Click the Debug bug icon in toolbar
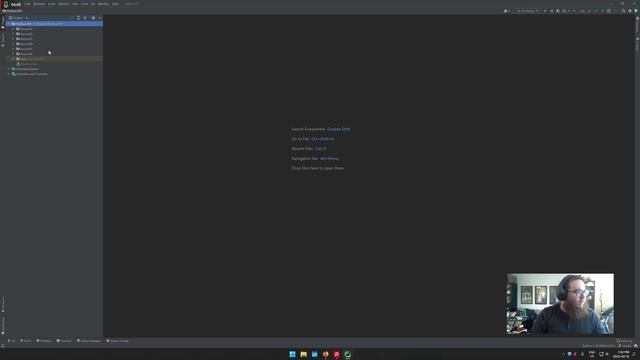Image resolution: width=640 pixels, height=360 pixels. pos(551,11)
